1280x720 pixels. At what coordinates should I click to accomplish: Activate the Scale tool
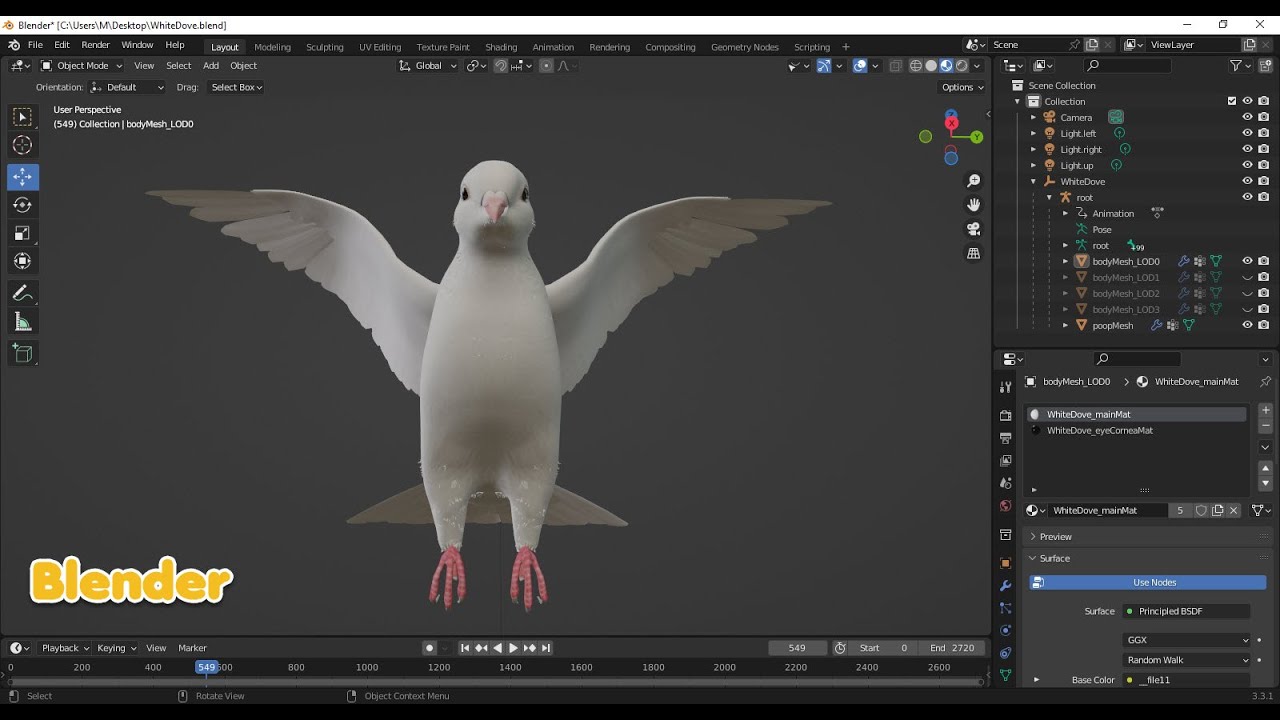point(22,233)
